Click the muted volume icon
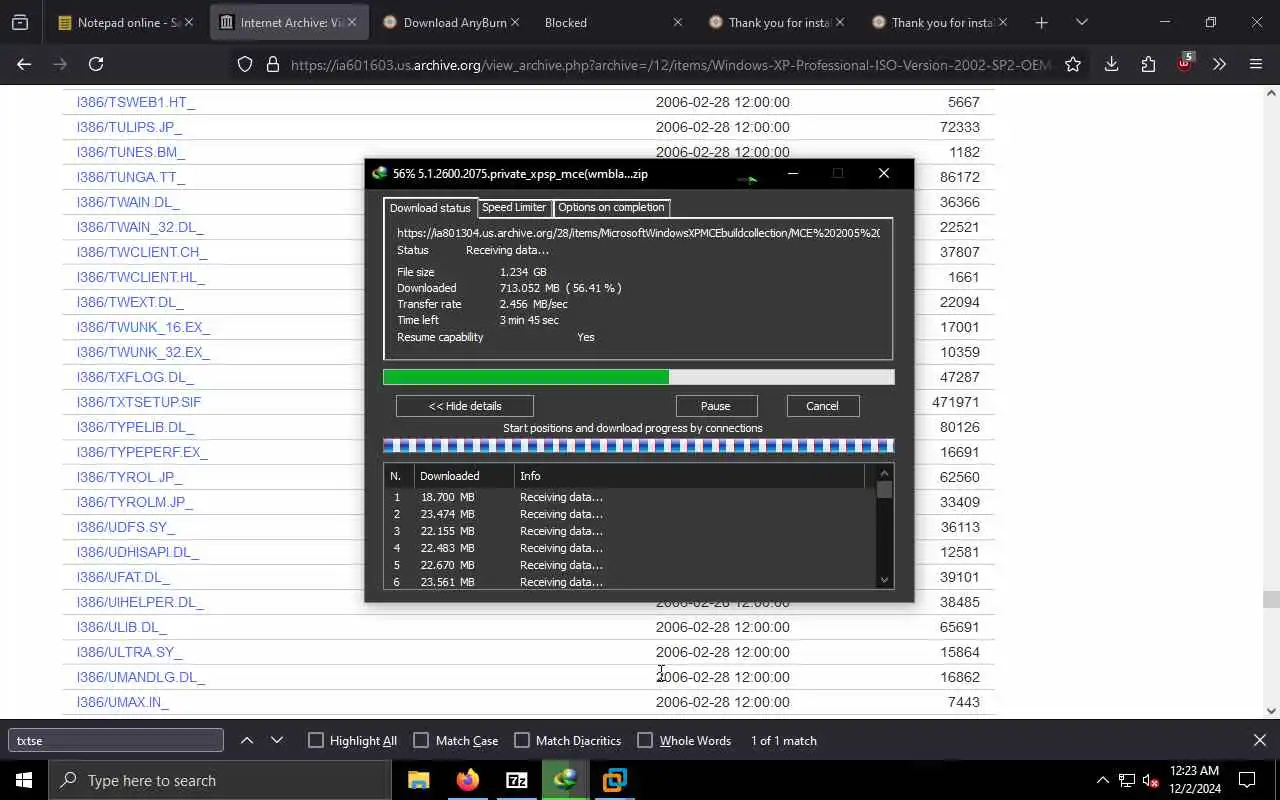This screenshot has height=800, width=1280. click(x=1151, y=780)
